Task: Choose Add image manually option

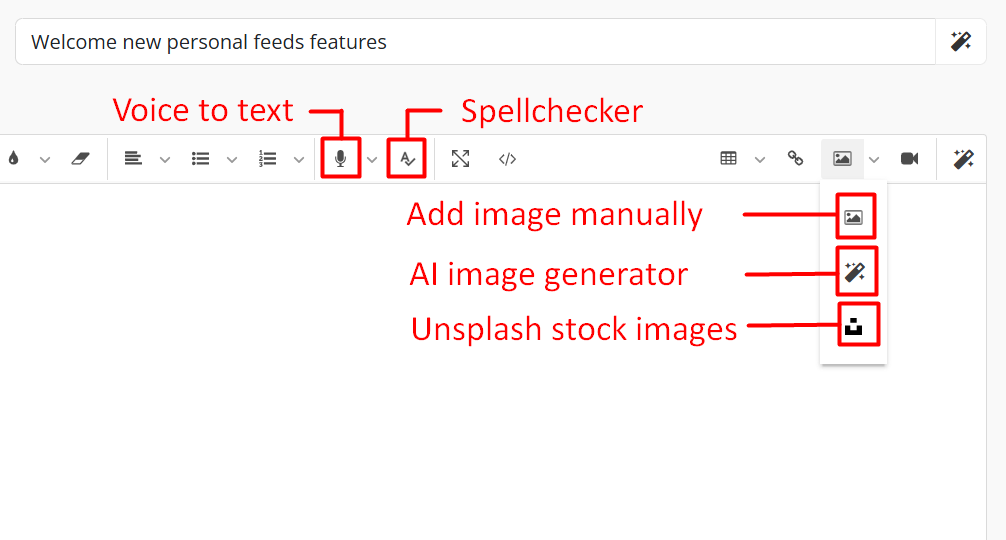Action: pos(853,217)
